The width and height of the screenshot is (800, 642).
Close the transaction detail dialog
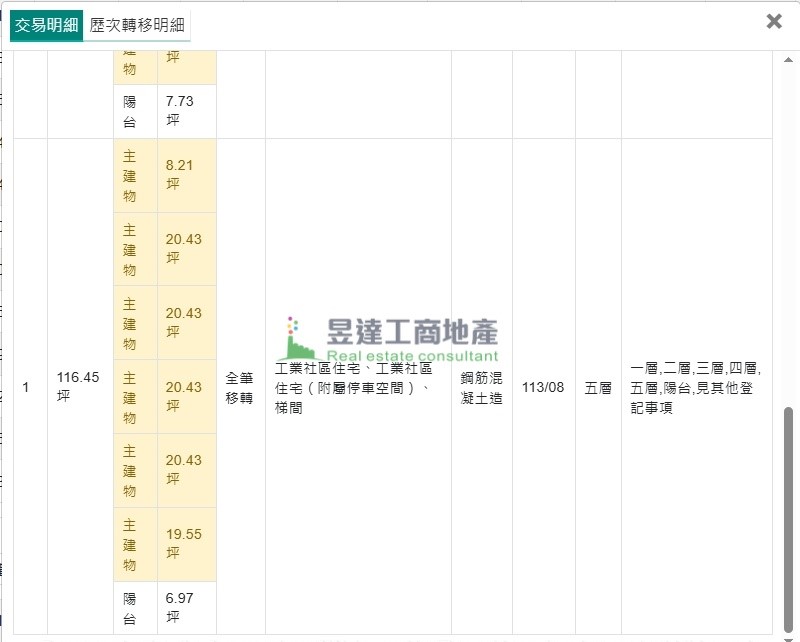(x=773, y=21)
